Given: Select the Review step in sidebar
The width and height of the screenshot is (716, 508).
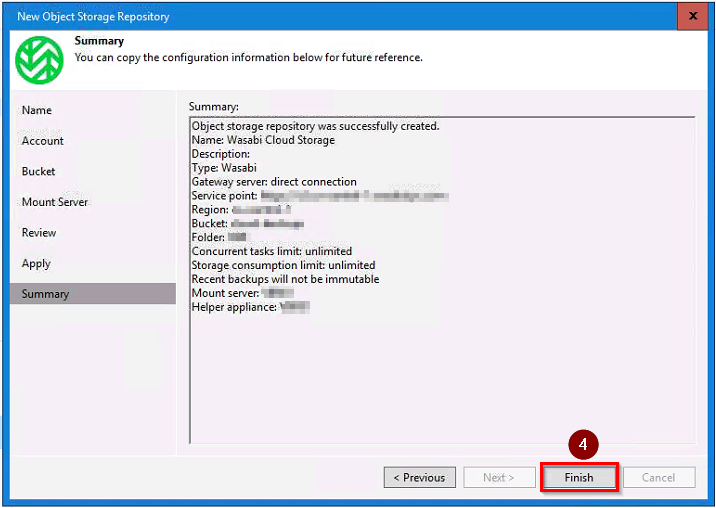Looking at the screenshot, I should tap(39, 233).
